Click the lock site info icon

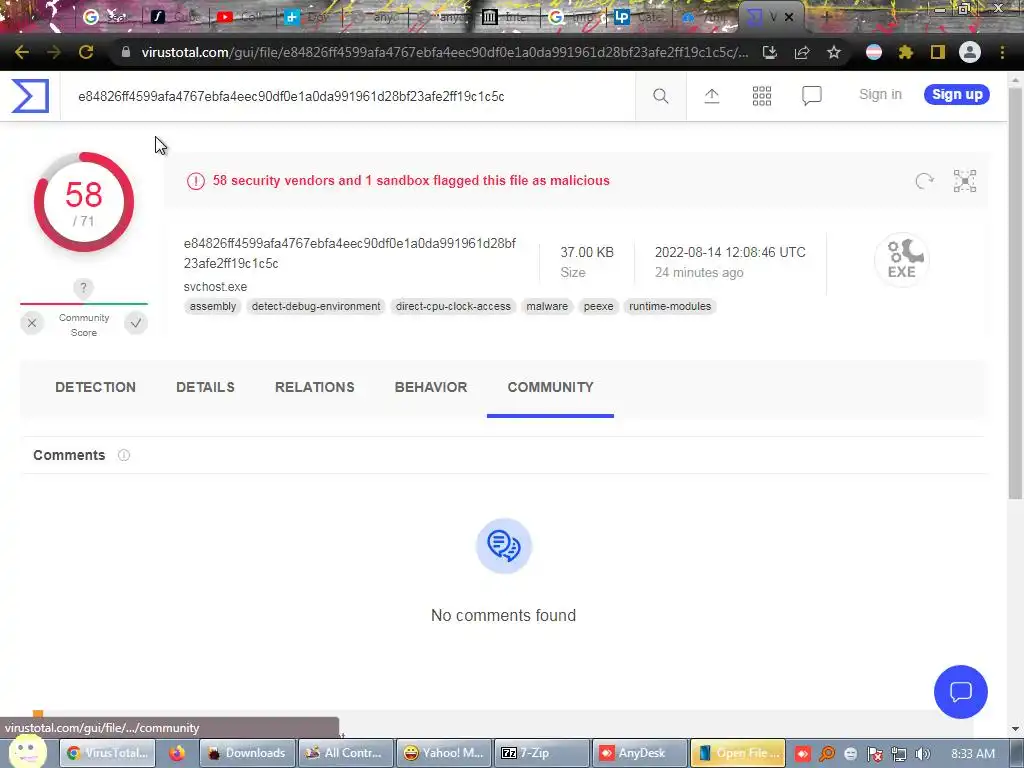click(125, 52)
